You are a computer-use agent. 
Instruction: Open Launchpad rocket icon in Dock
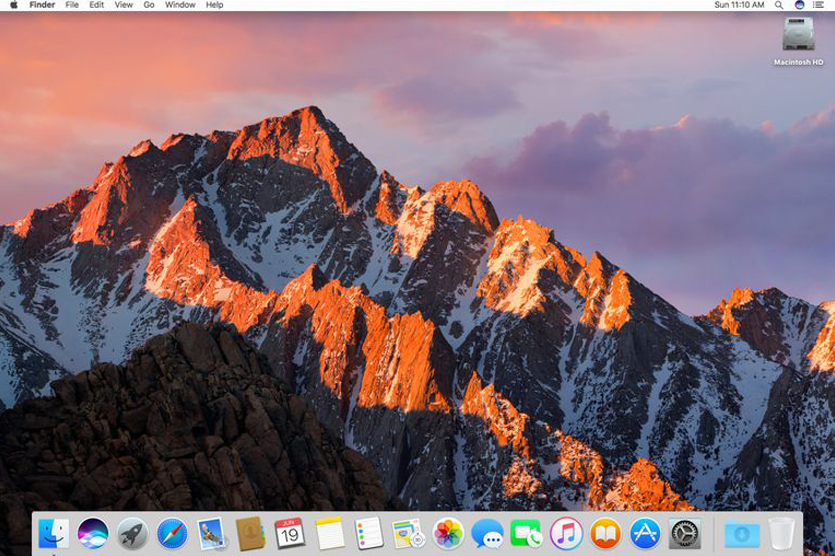click(x=132, y=533)
